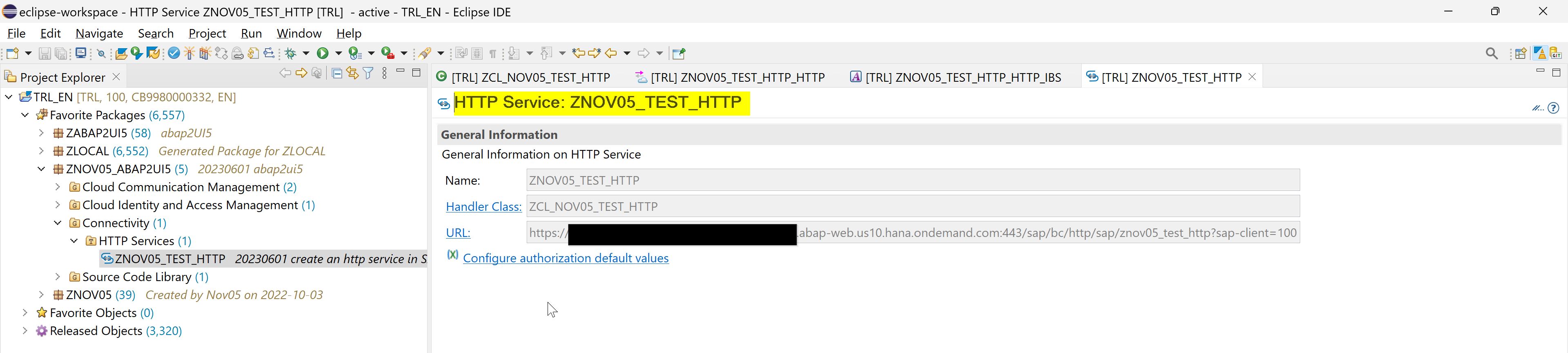1568x353 pixels.
Task: Select the Favorite Objects tree item
Action: (95, 313)
